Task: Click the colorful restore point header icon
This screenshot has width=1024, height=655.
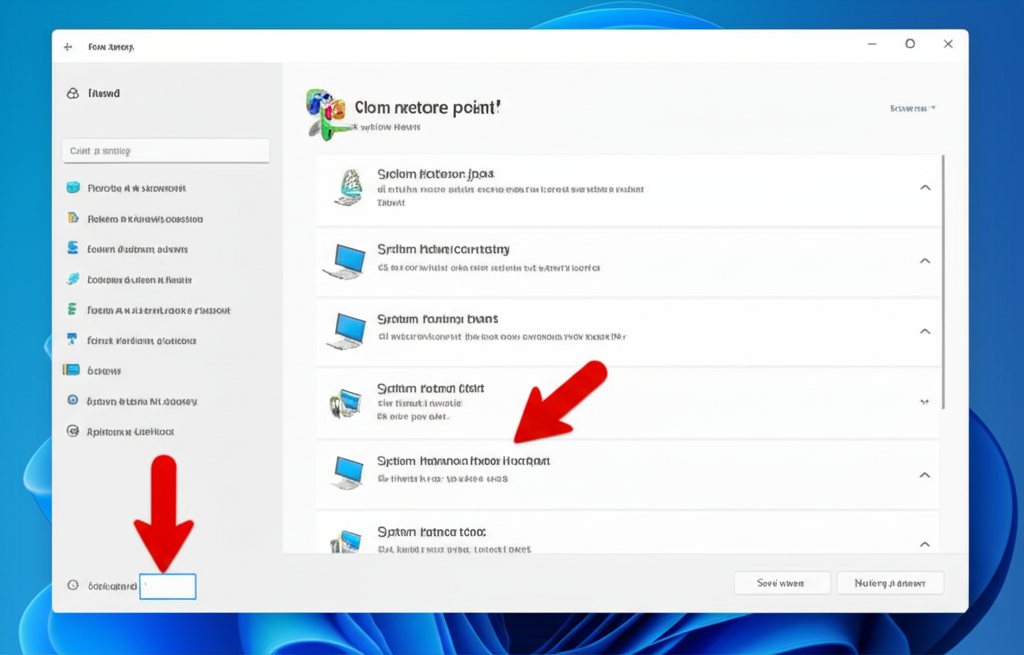Action: [325, 113]
